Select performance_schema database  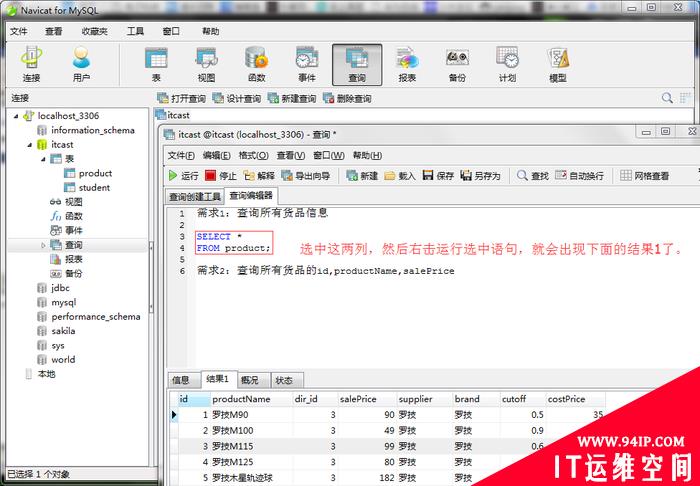pyautogui.click(x=89, y=316)
